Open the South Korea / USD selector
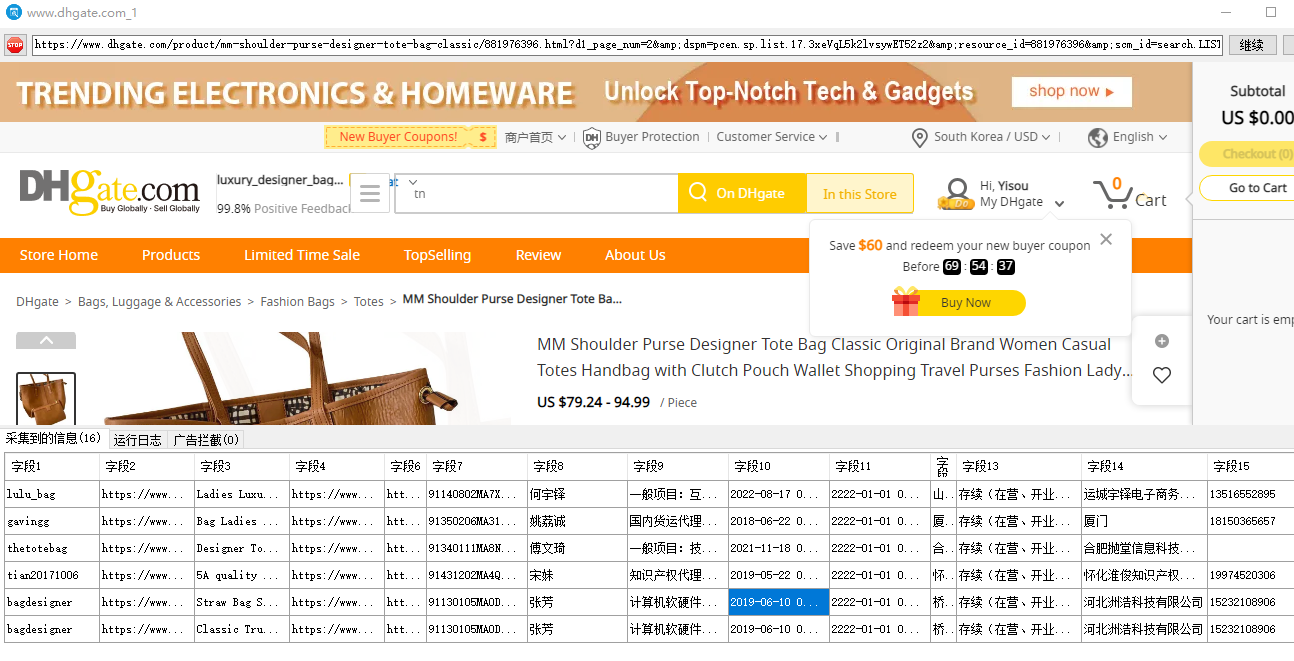The width and height of the screenshot is (1294, 661). [992, 137]
